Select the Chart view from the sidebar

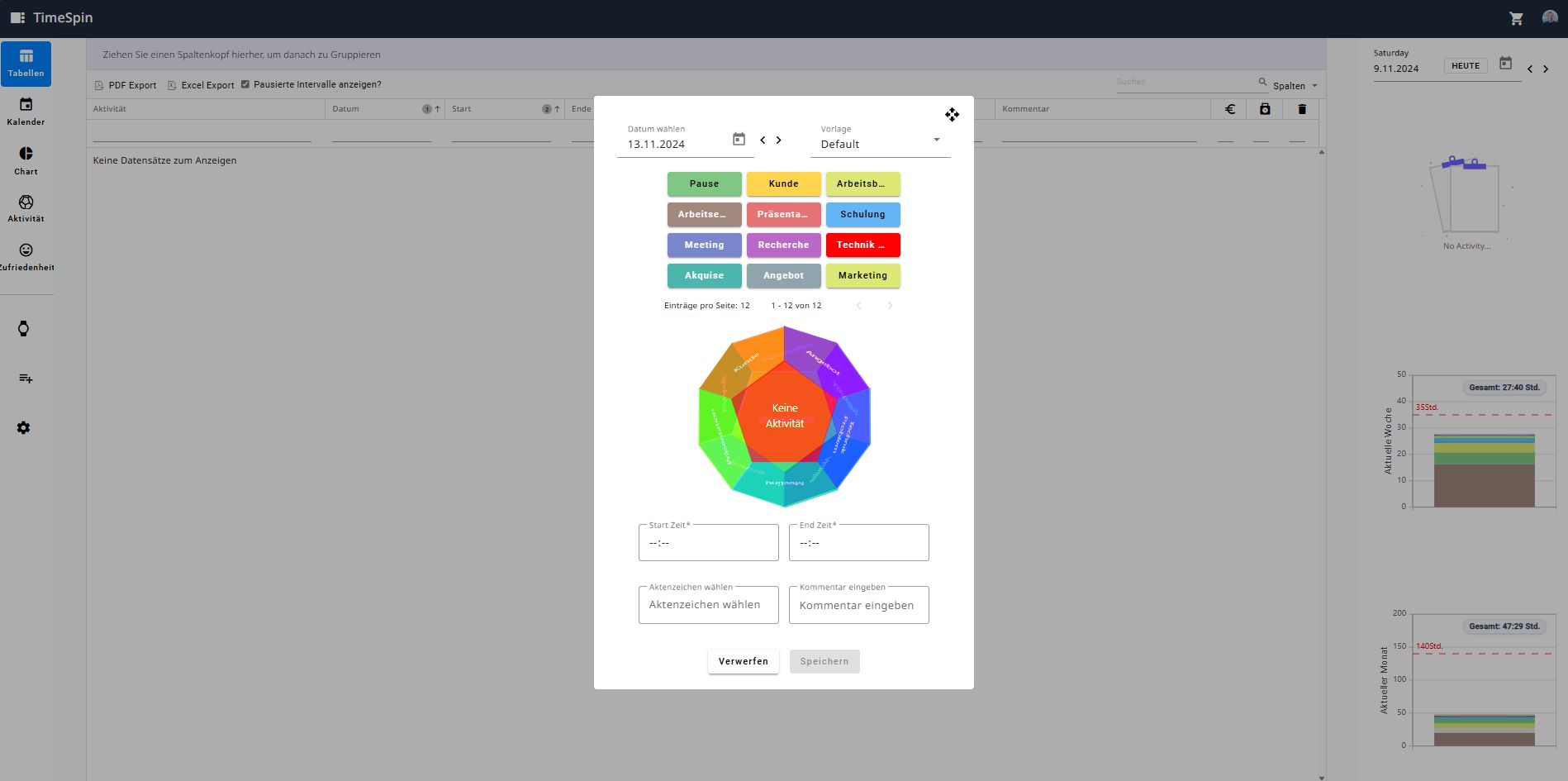[26, 161]
